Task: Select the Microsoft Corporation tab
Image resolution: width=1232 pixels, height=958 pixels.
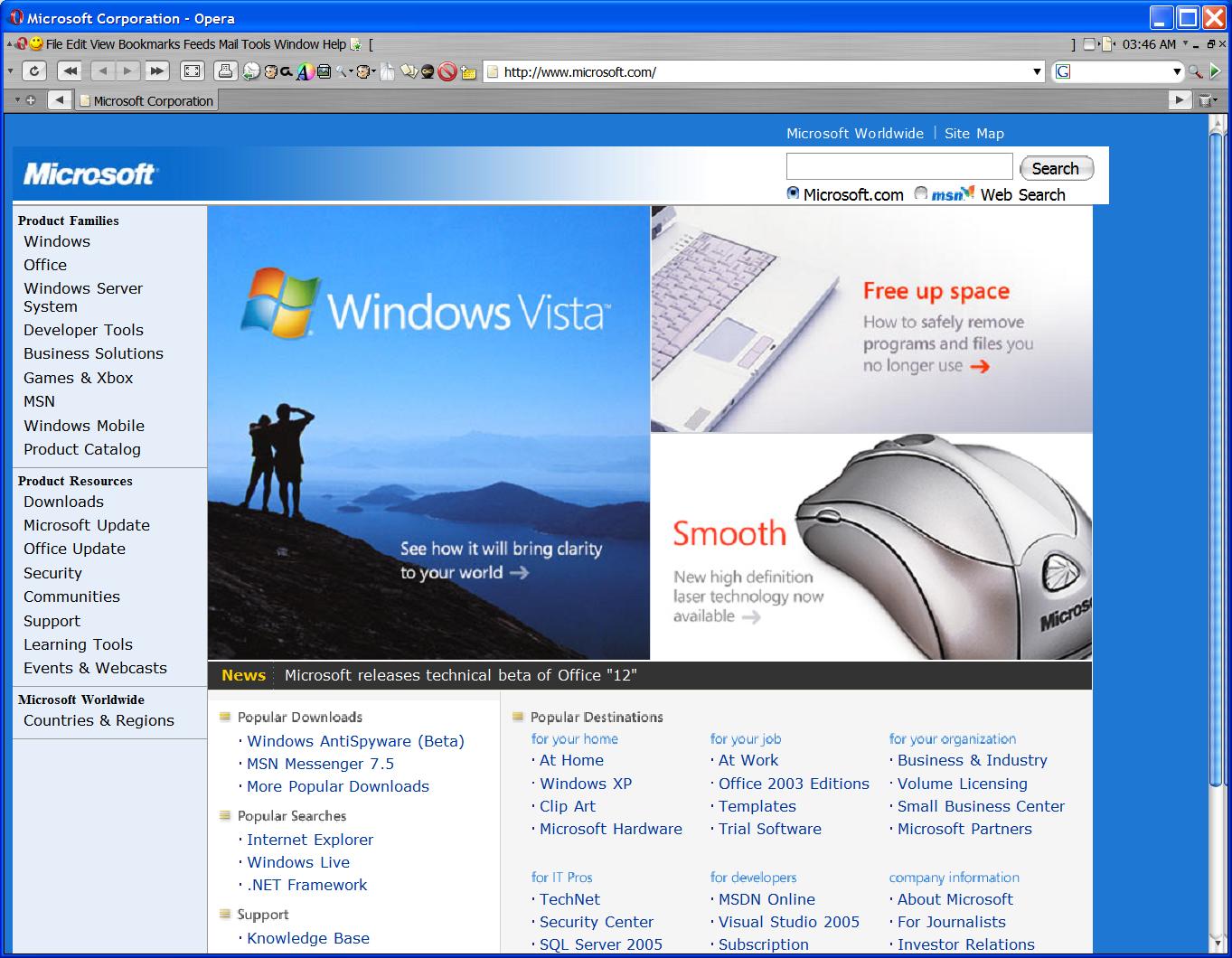Action: (x=146, y=100)
